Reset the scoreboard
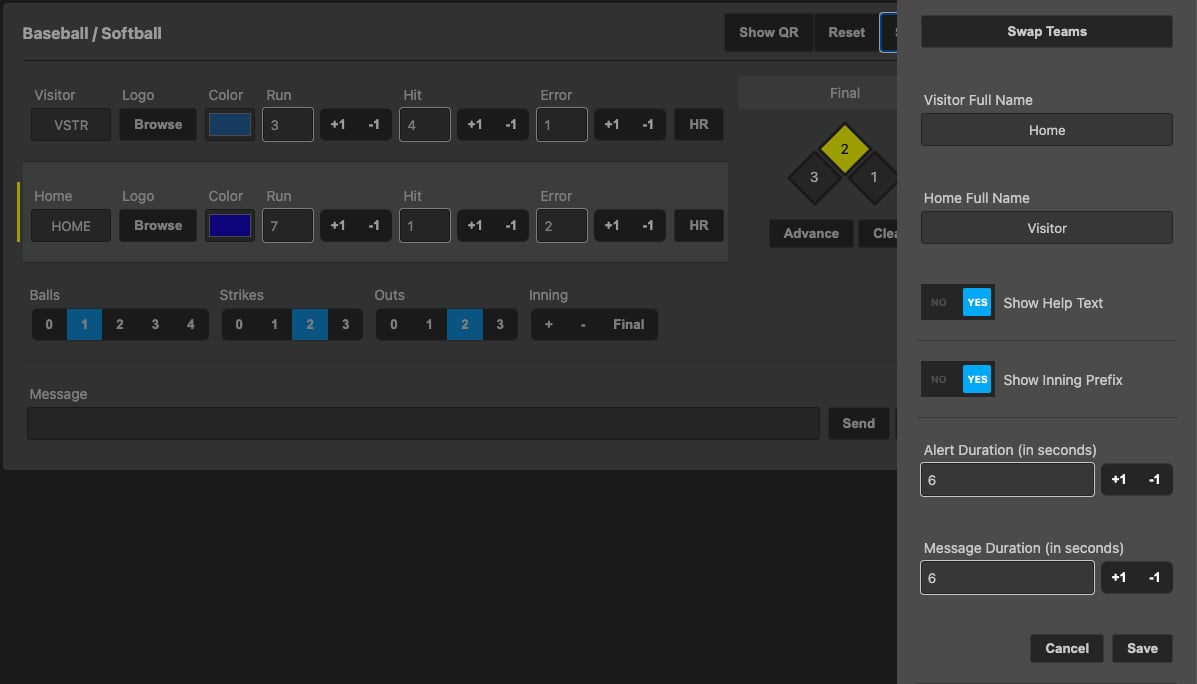Screen dimensions: 1197x684 846,33
